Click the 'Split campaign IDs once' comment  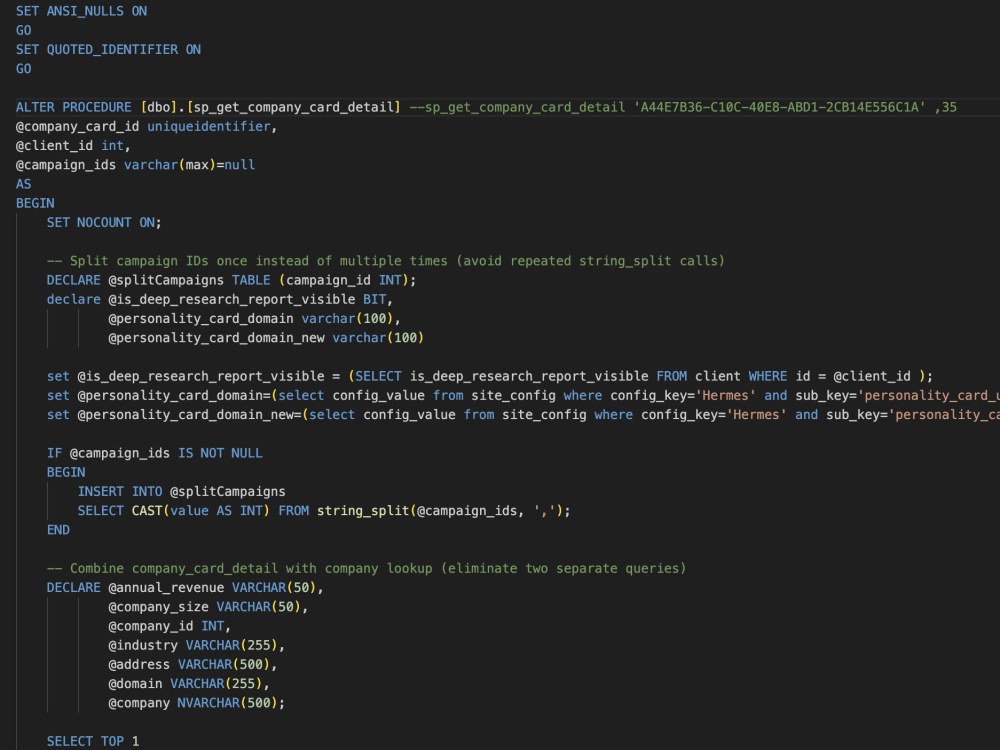click(386, 261)
